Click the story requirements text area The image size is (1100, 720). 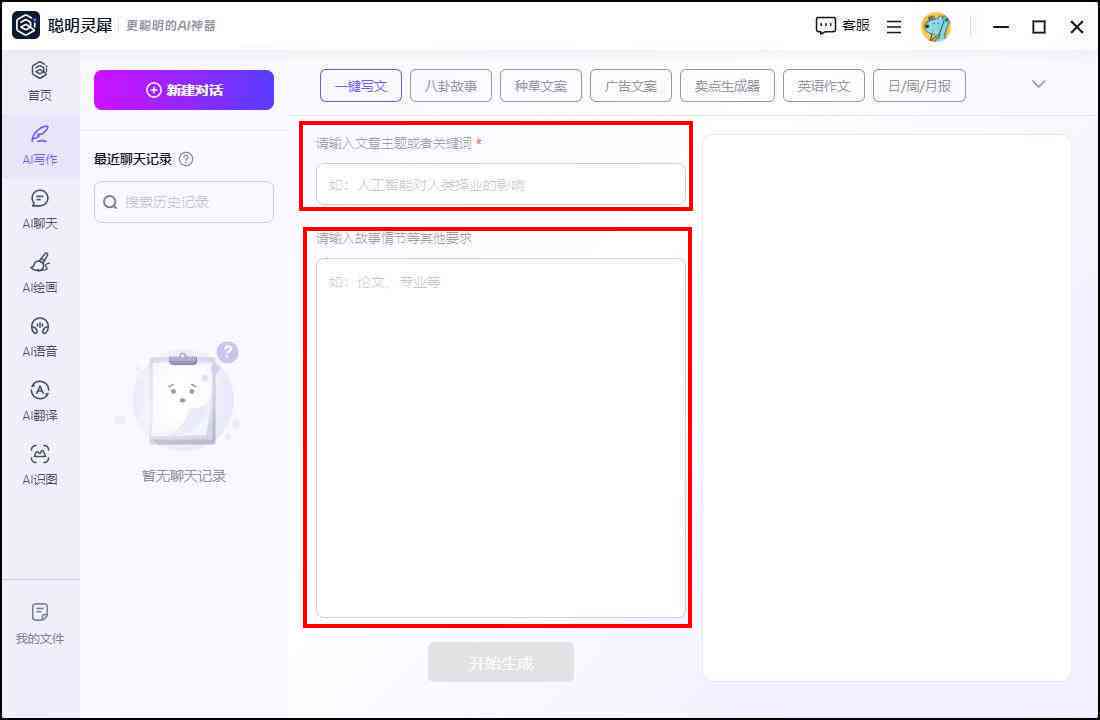pos(501,438)
